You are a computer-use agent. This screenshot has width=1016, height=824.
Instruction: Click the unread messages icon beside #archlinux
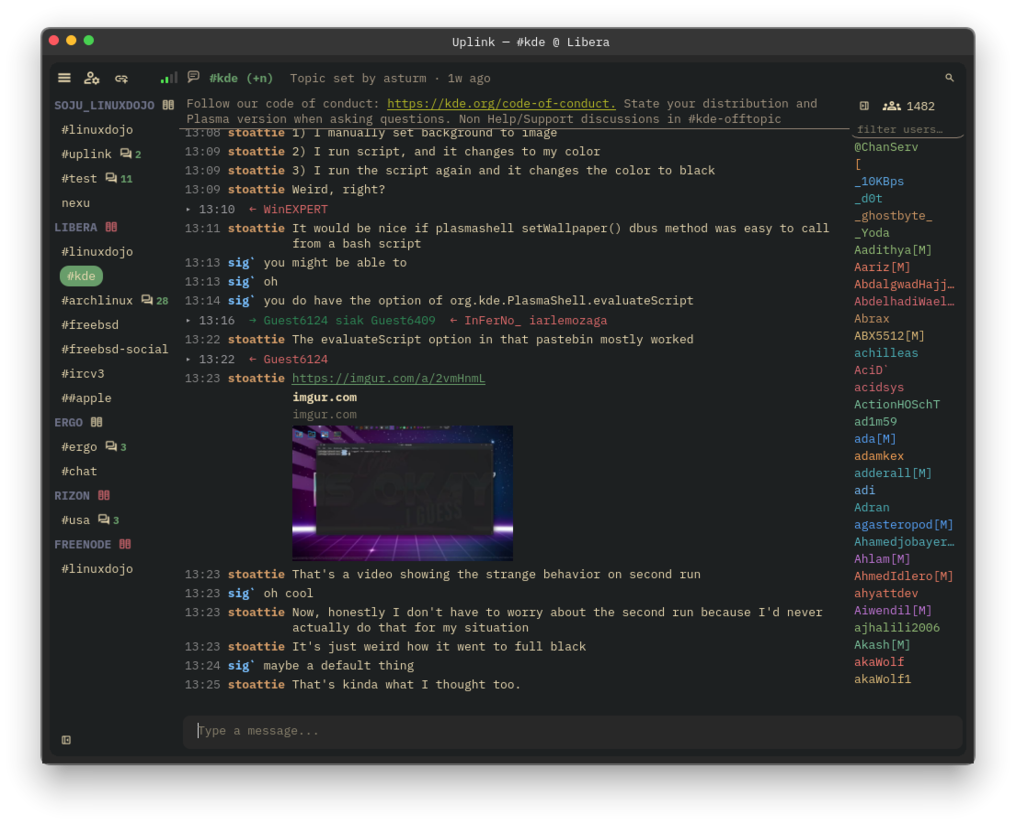click(x=147, y=300)
